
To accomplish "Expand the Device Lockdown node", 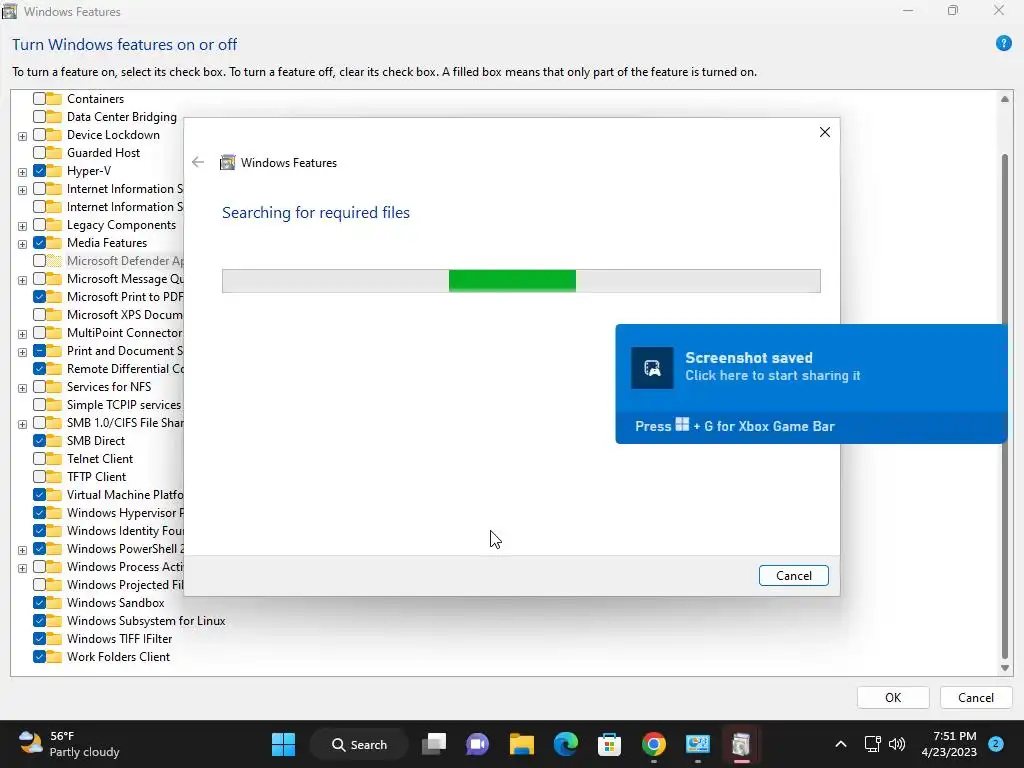I will pos(22,136).
